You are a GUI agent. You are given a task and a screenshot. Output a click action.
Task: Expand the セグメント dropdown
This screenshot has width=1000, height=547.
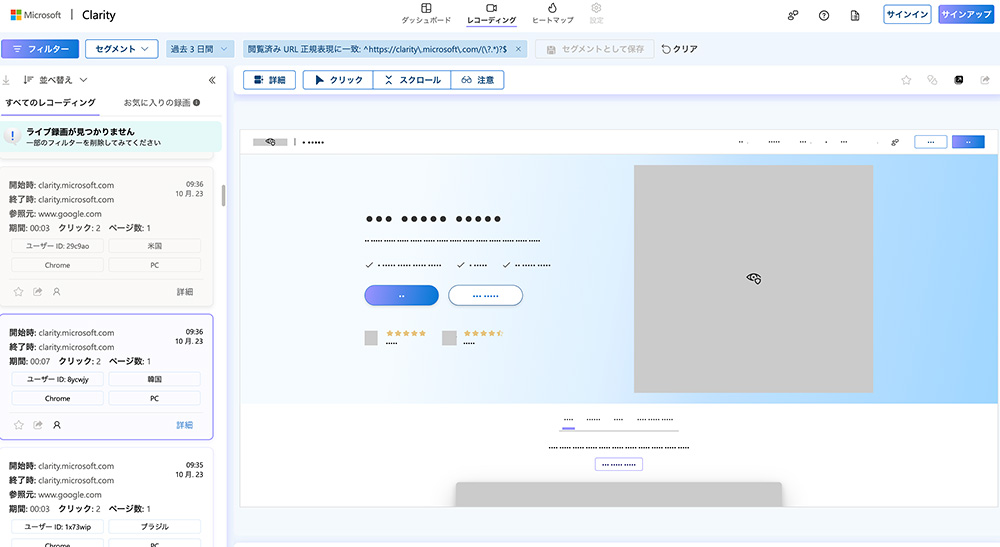(x=121, y=48)
